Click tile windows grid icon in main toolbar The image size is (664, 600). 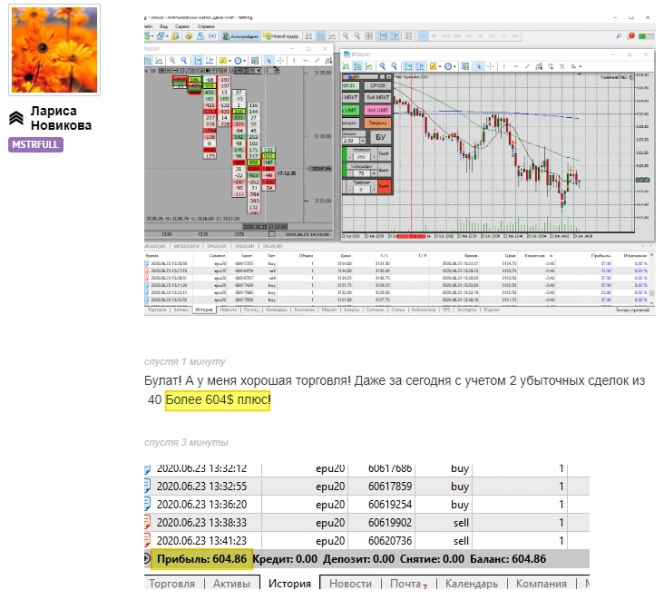pos(369,36)
